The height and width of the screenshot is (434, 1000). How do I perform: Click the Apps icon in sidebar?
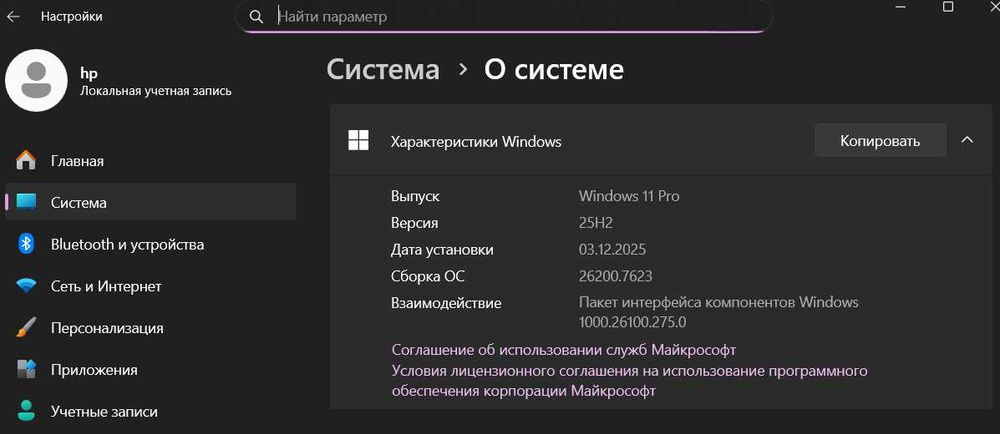pyautogui.click(x=26, y=370)
